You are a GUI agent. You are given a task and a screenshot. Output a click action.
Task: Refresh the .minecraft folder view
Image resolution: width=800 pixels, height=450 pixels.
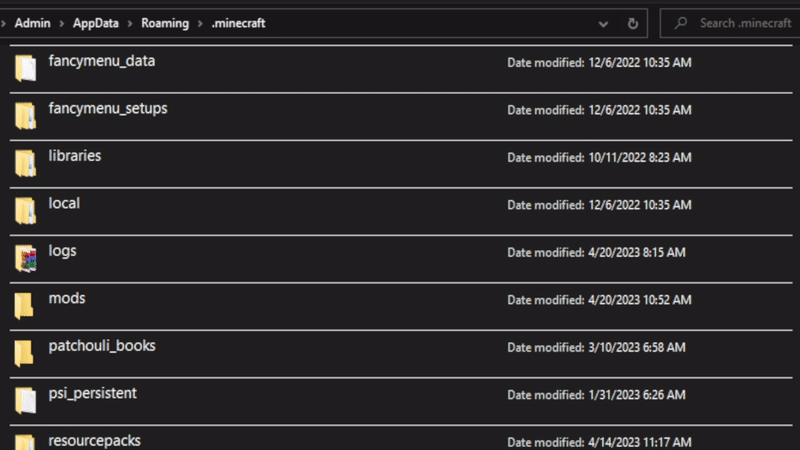[x=632, y=23]
